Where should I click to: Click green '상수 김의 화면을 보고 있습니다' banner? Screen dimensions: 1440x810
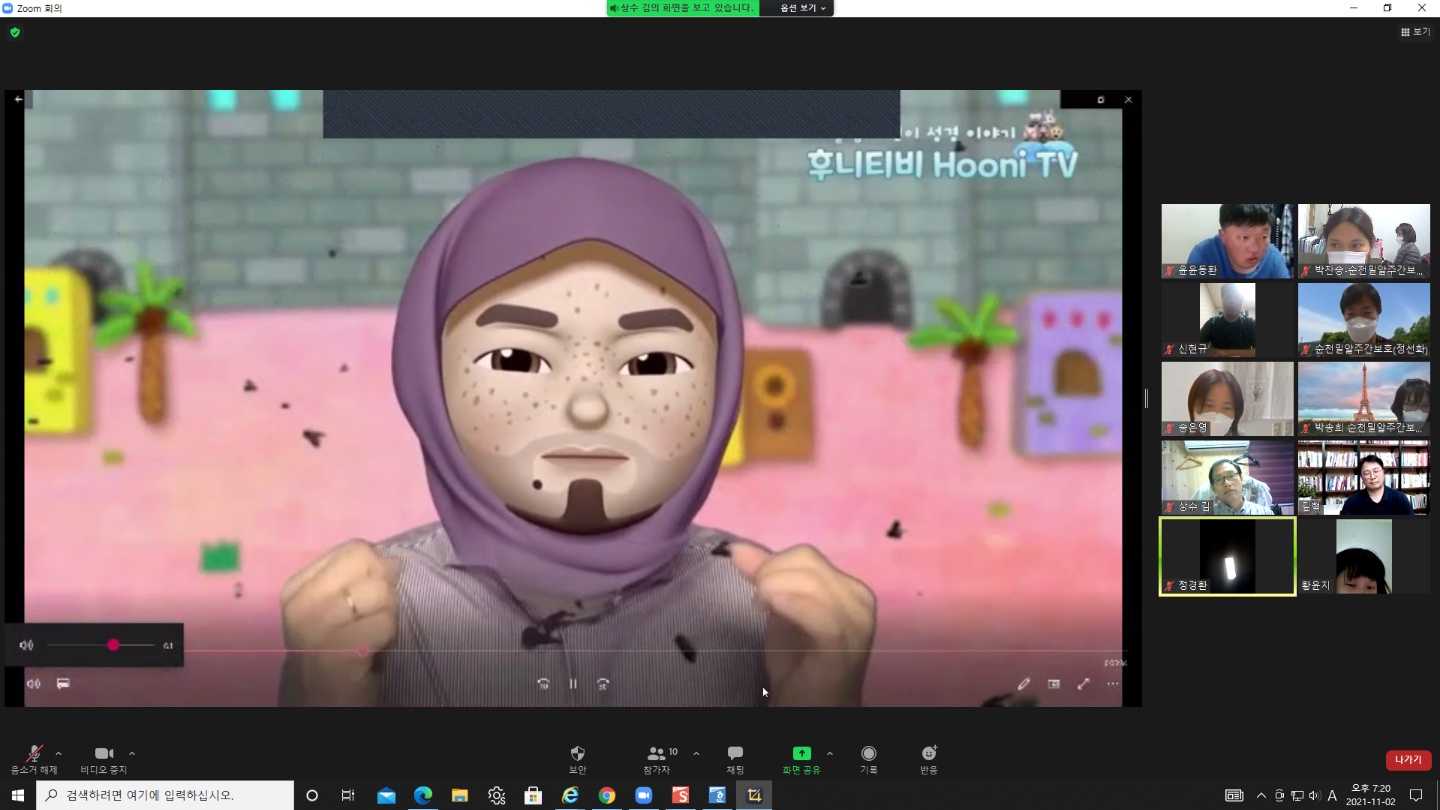tap(683, 8)
